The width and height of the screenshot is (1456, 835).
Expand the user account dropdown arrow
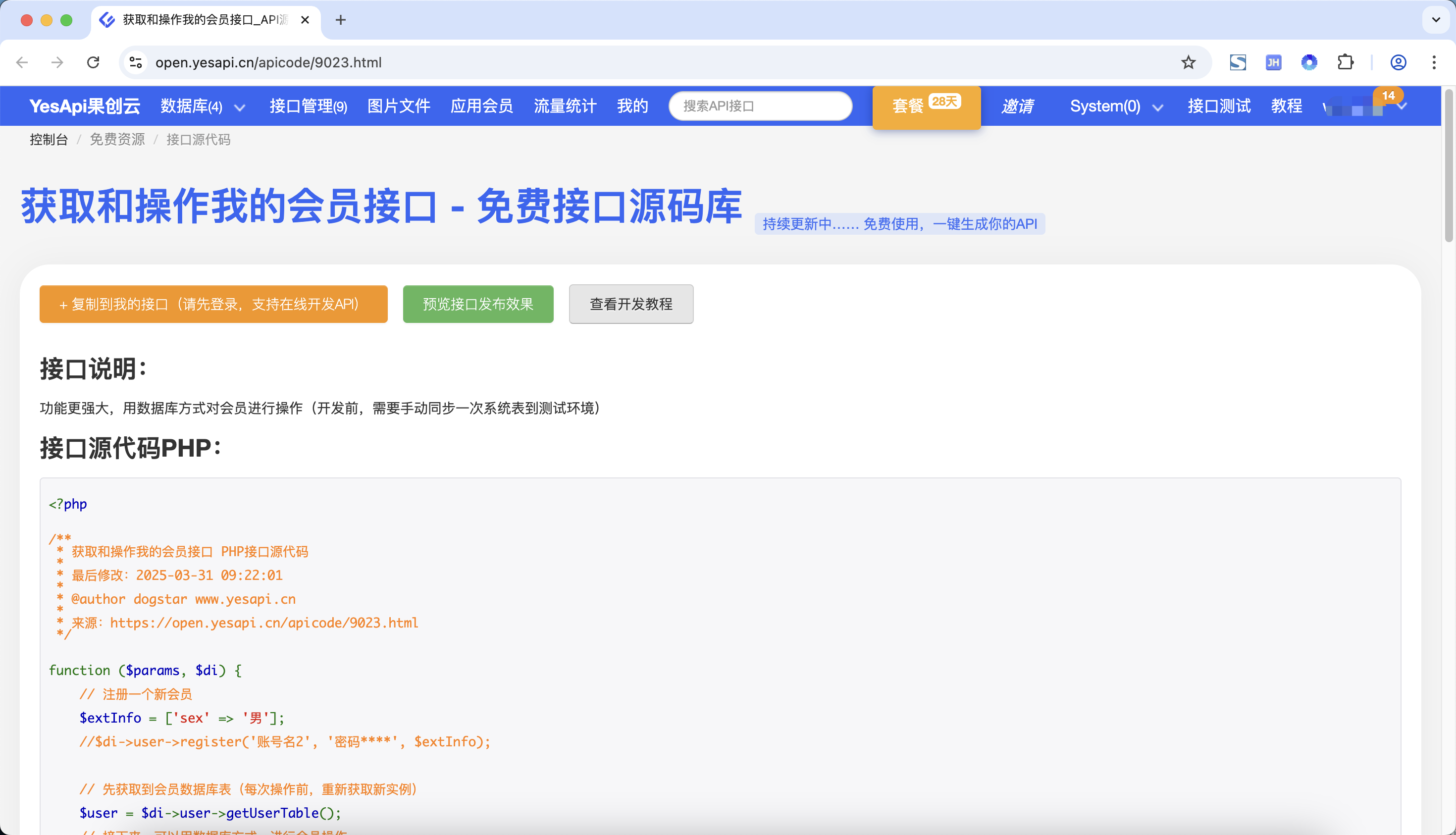coord(1402,106)
